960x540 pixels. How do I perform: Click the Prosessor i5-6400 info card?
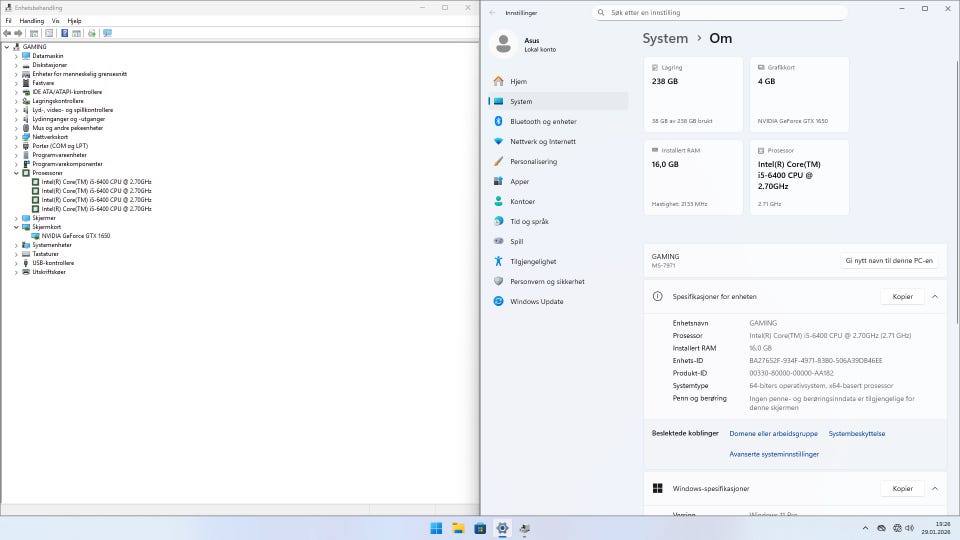point(799,178)
